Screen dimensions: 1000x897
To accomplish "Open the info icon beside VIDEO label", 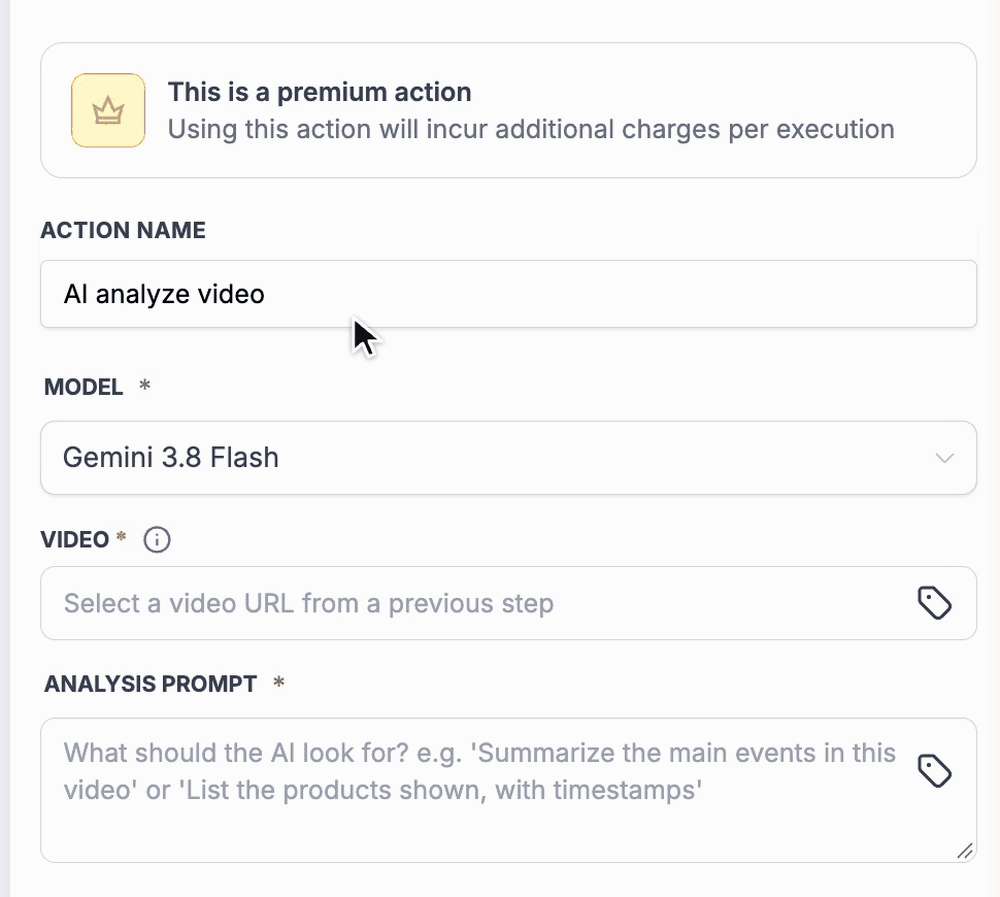I will 157,540.
